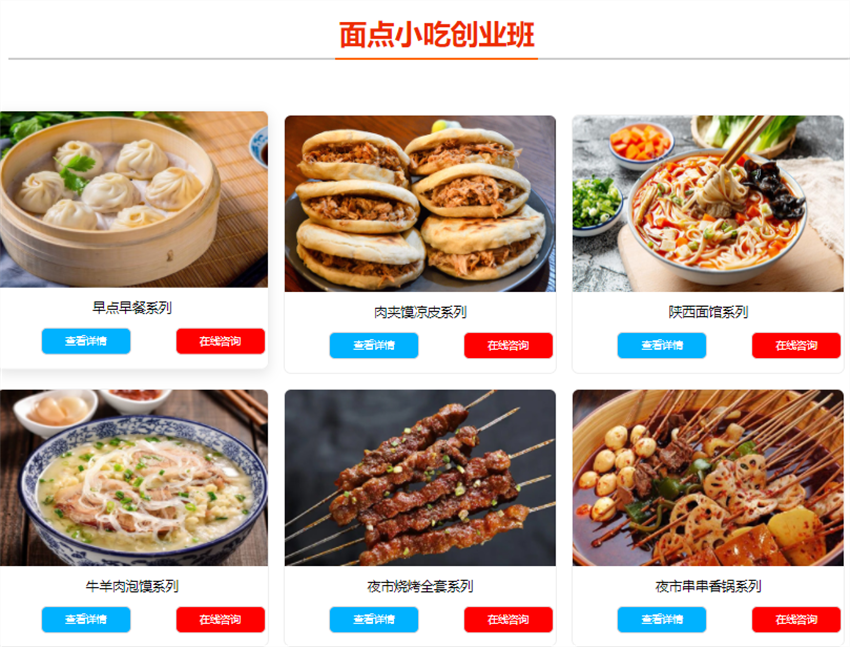Screen dimensions: 850x647
Task: Open details for 夜市串串香锅系列
Action: pos(661,619)
